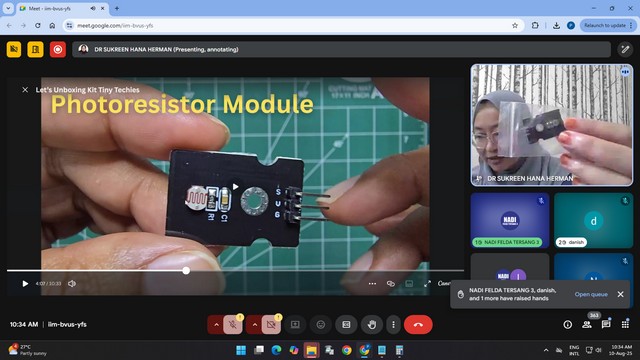
Task: Open meeting details info icon
Action: (568, 324)
